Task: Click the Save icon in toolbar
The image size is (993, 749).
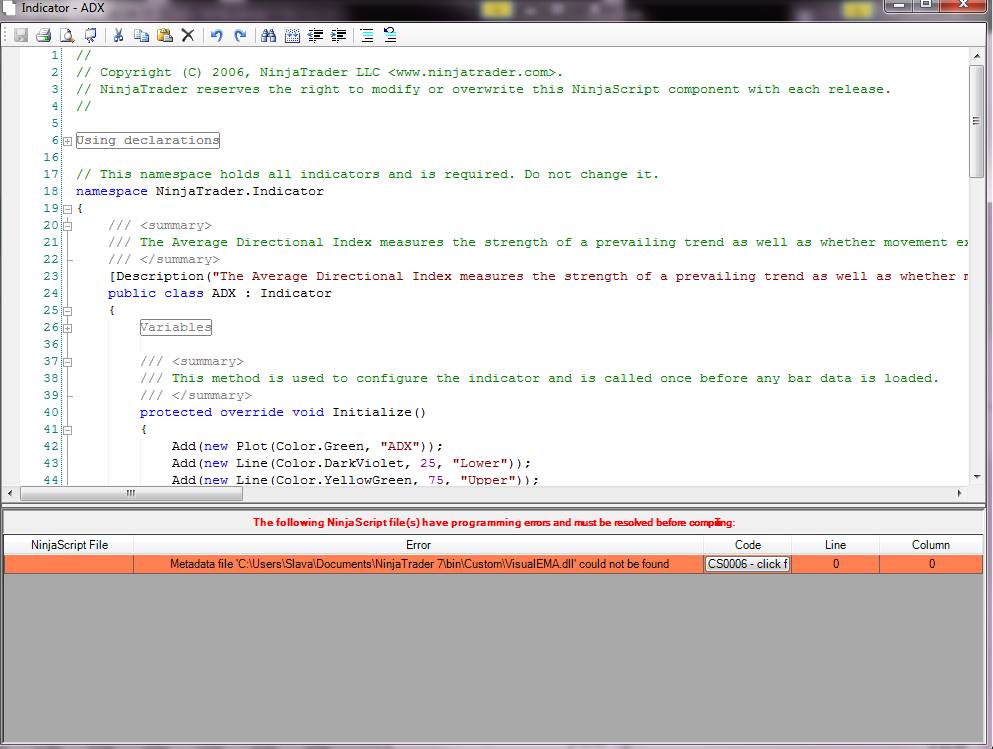Action: [21, 35]
